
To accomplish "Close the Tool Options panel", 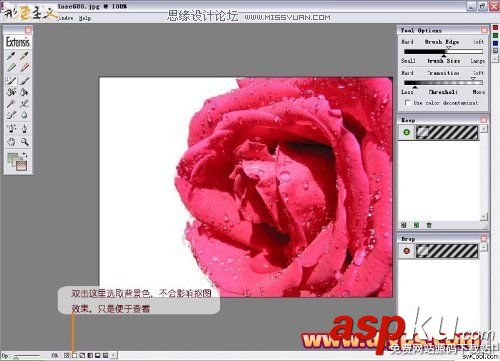I will click(484, 30).
